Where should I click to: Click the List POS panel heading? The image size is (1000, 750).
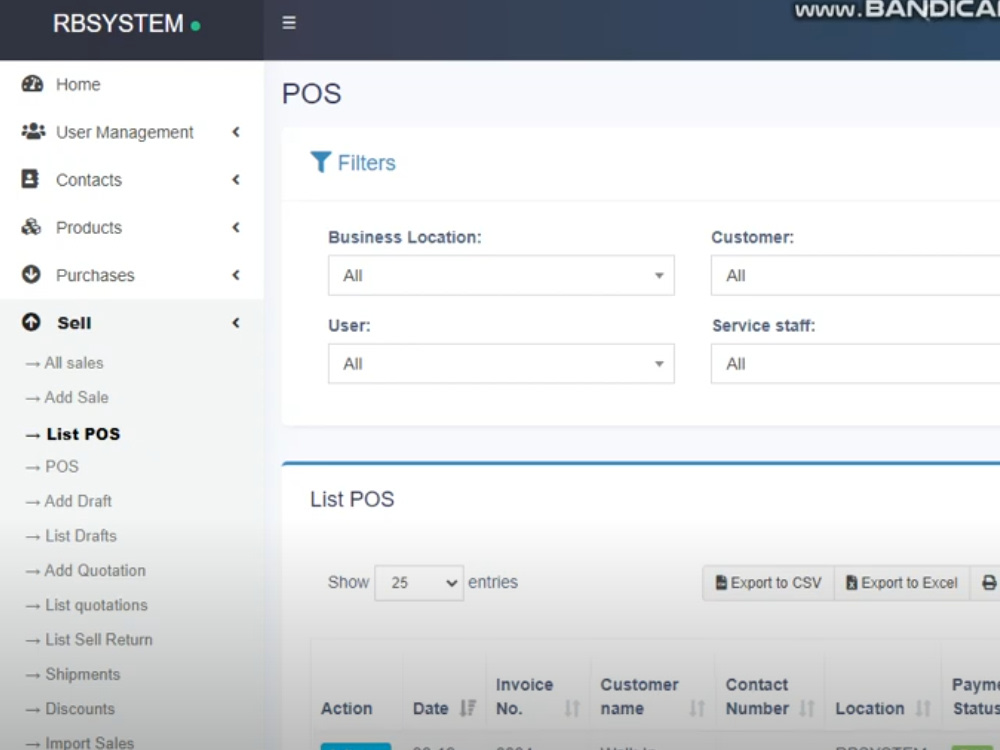[352, 499]
